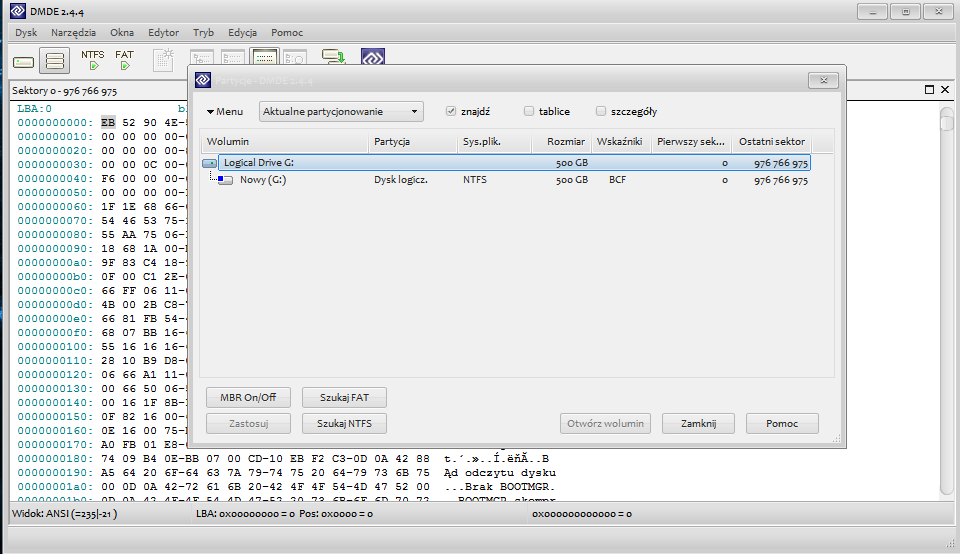Screen dimensions: 960x554
Task: Maximize the hex editor inner pane
Action: click(x=929, y=90)
